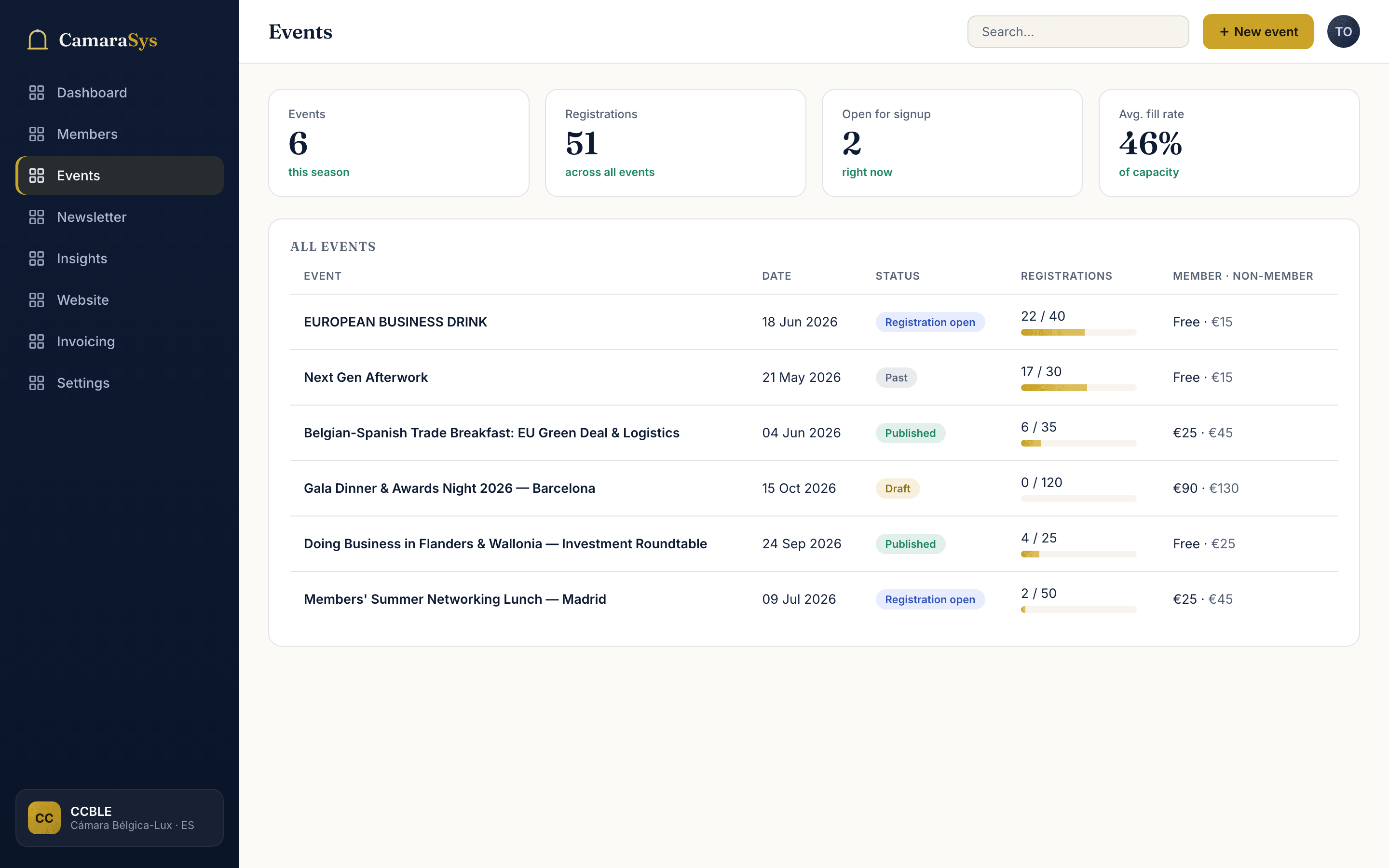Screen dimensions: 1389x868
Task: Click the Events stat card showing 6
Action: click(399, 143)
